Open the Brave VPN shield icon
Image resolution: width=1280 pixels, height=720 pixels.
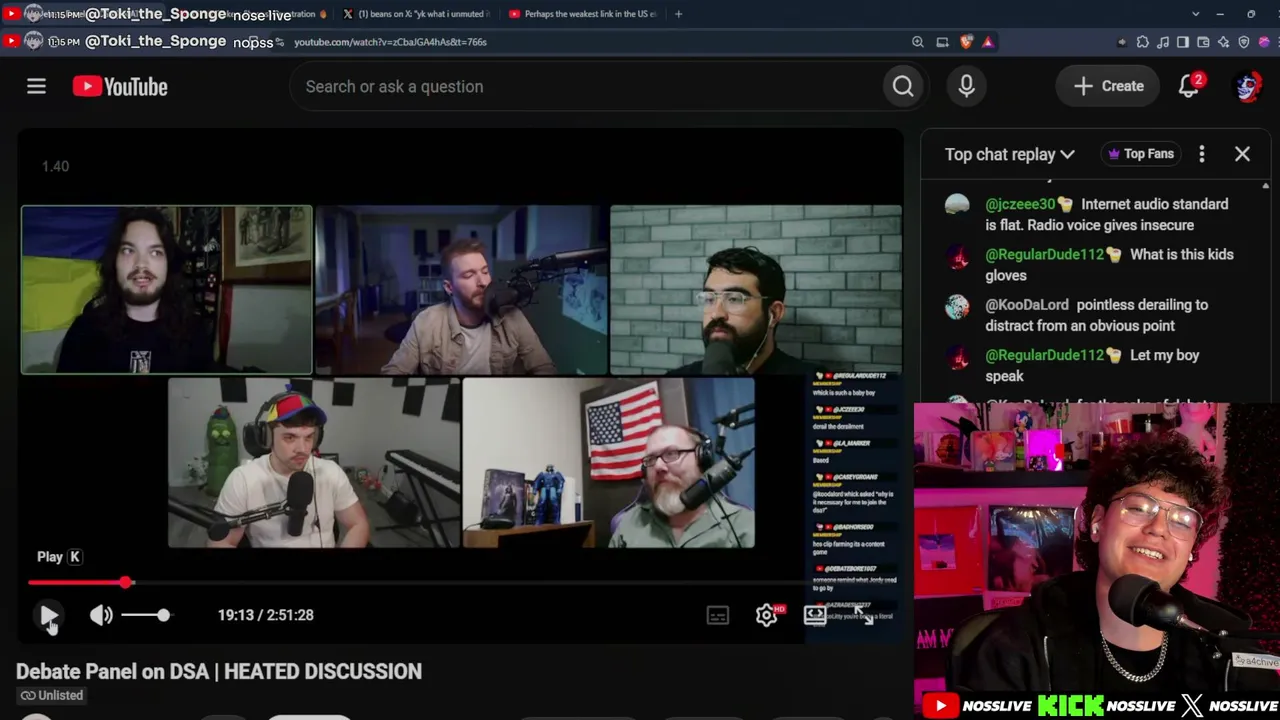[x=1244, y=42]
